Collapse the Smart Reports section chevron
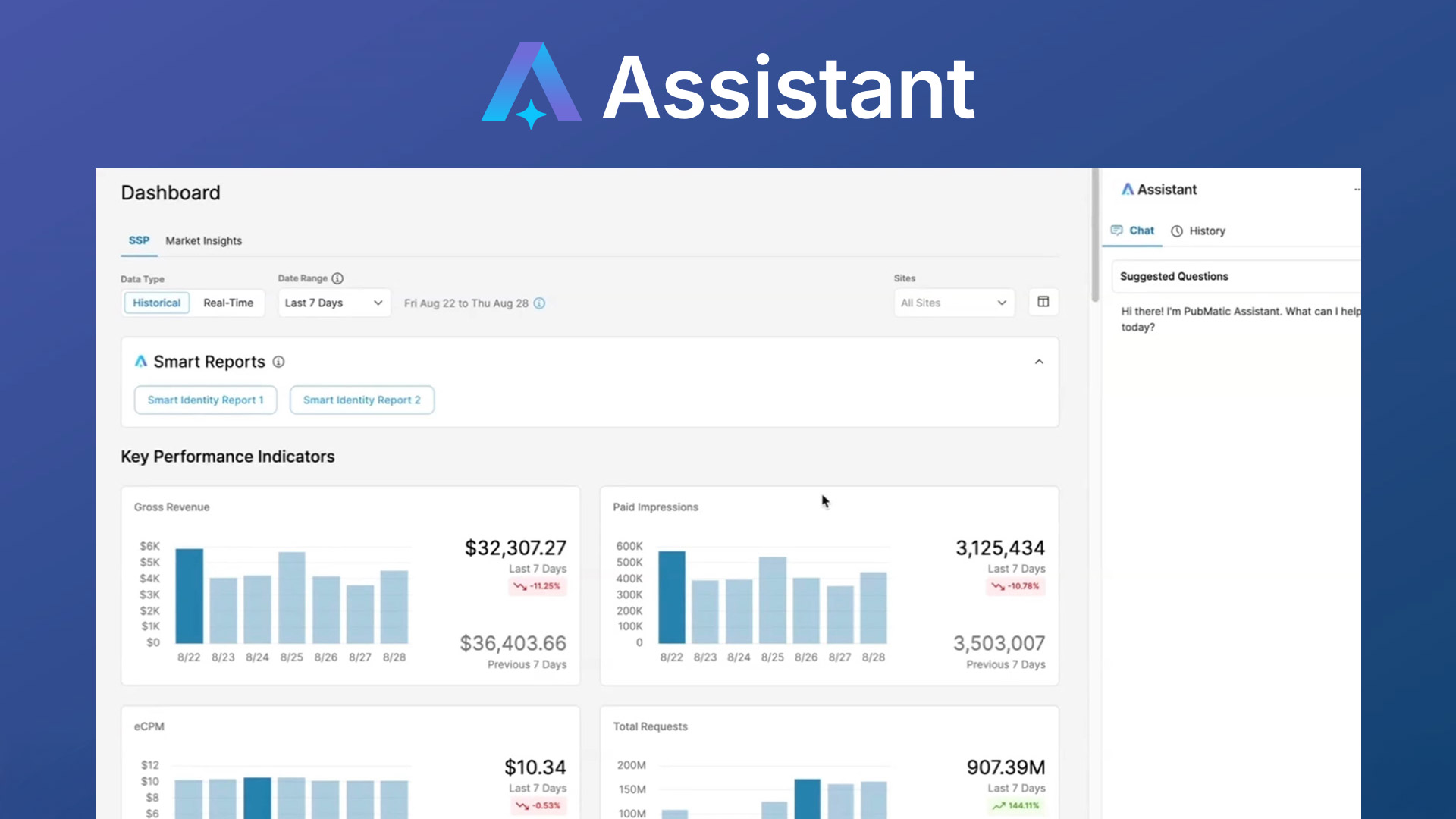1456x819 pixels. (x=1039, y=362)
